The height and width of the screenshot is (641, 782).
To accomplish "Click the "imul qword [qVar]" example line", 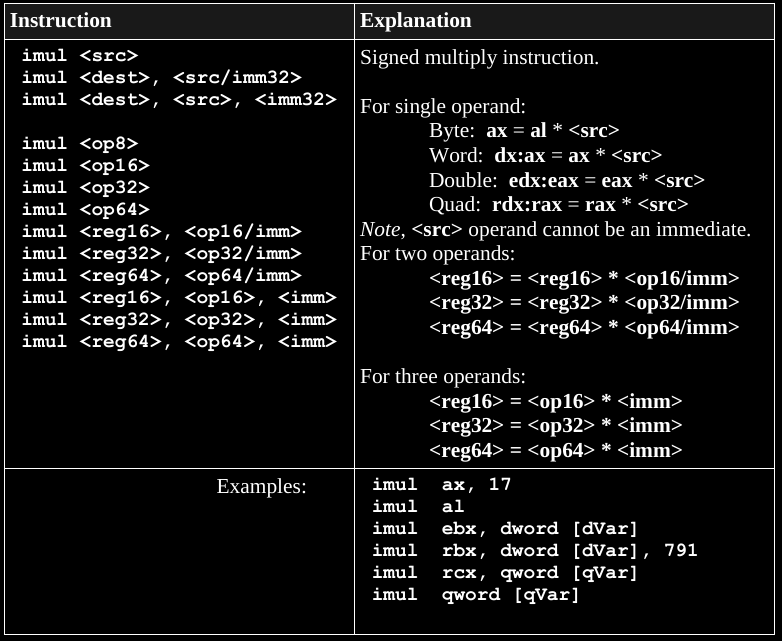I will (x=475, y=595).
